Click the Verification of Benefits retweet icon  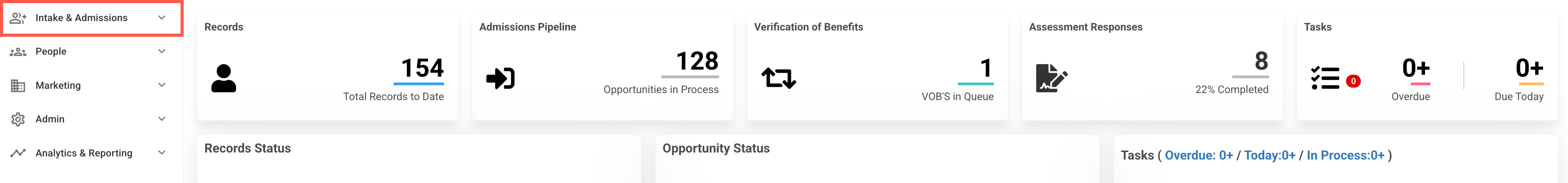point(779,79)
